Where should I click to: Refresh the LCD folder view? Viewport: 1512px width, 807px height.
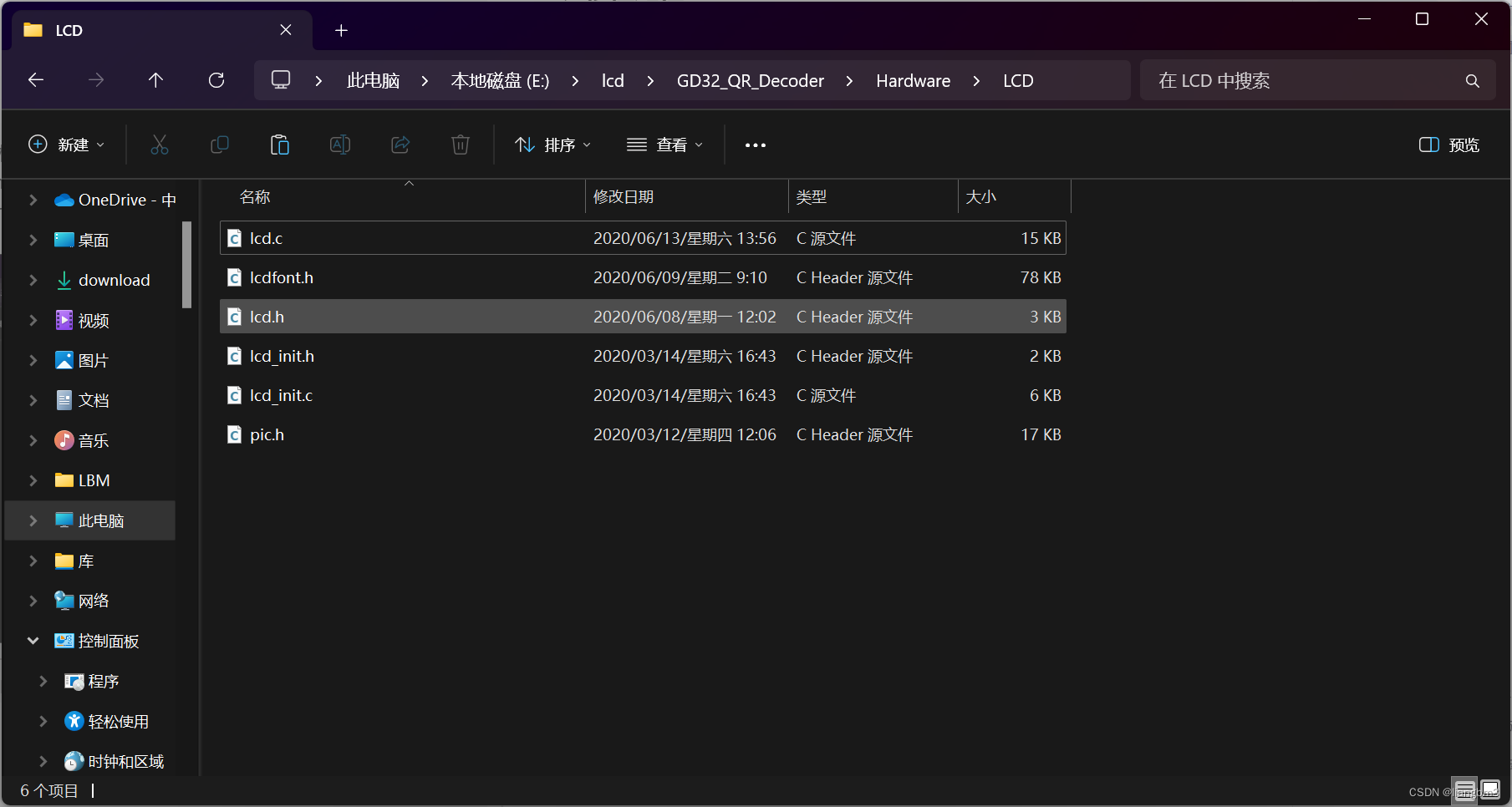(x=216, y=80)
